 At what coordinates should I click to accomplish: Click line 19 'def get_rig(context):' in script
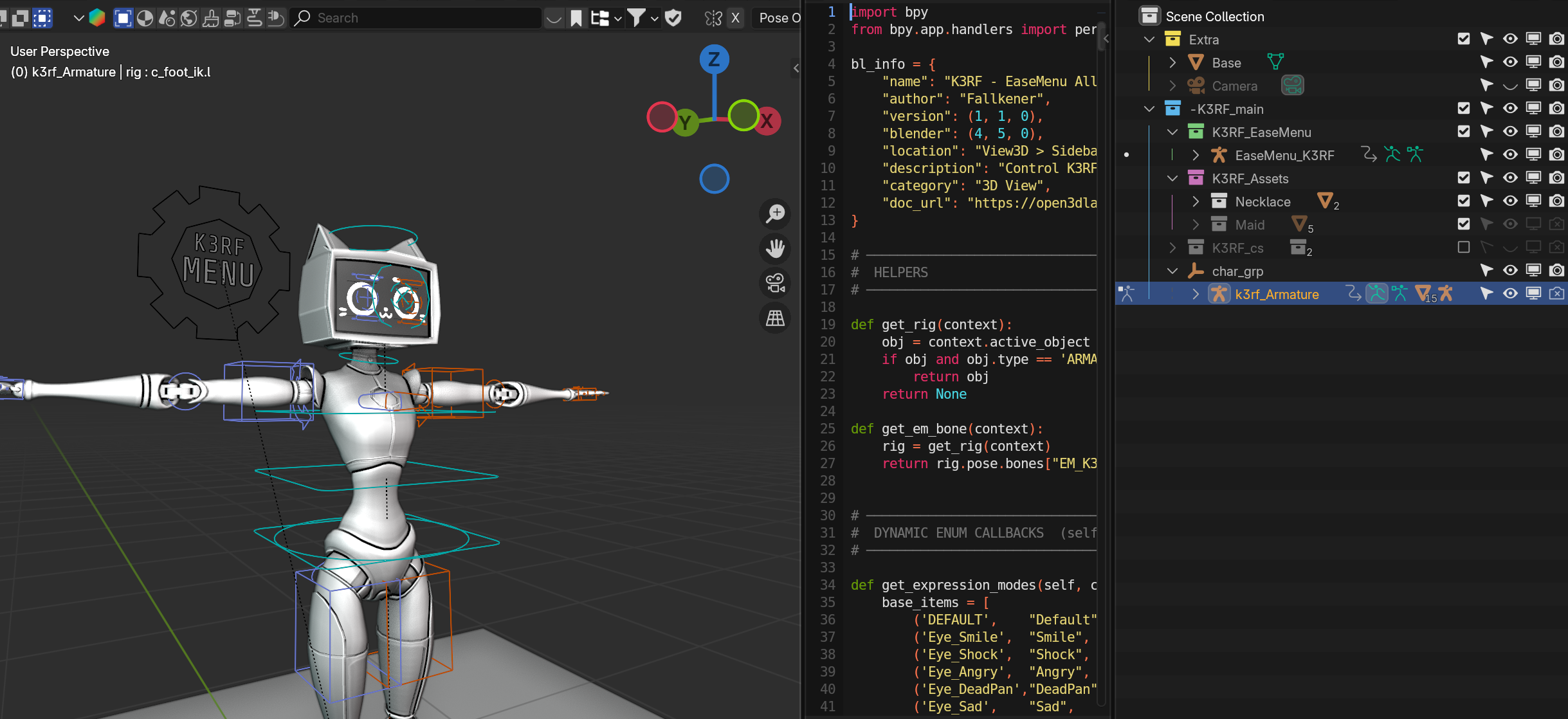click(931, 325)
